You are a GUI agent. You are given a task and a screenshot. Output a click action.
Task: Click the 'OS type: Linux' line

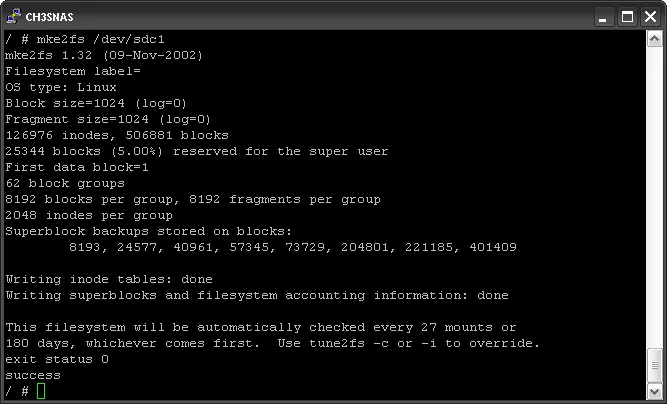click(x=61, y=88)
